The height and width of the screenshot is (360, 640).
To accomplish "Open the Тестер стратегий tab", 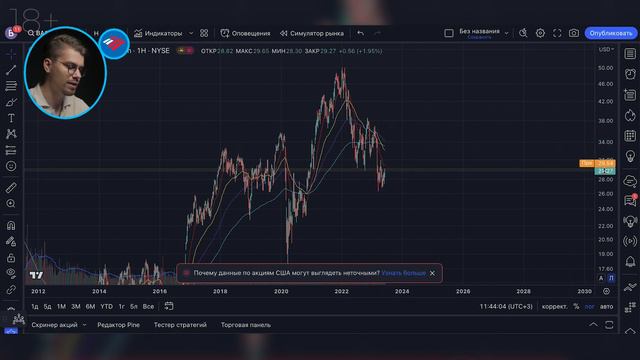I will [180, 325].
